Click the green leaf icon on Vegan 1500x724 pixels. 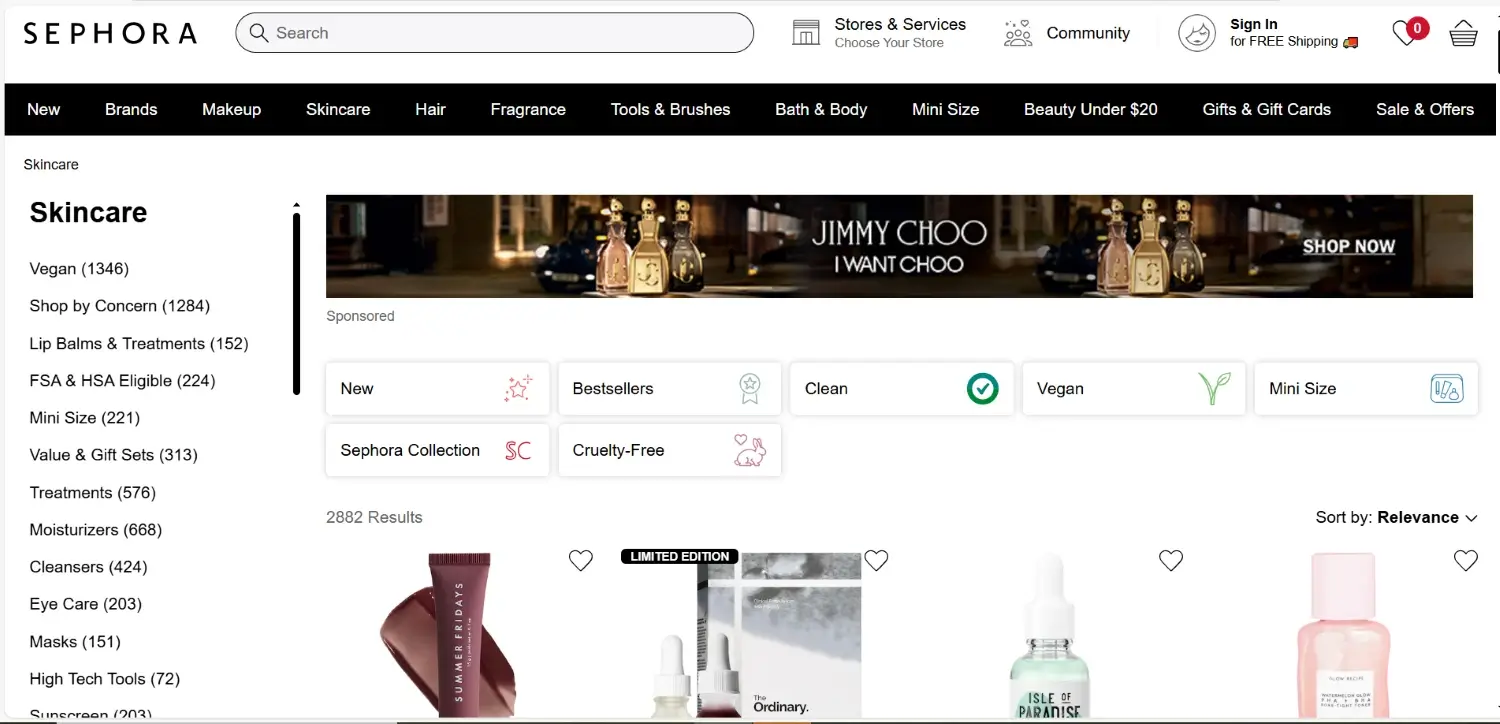tap(1214, 388)
